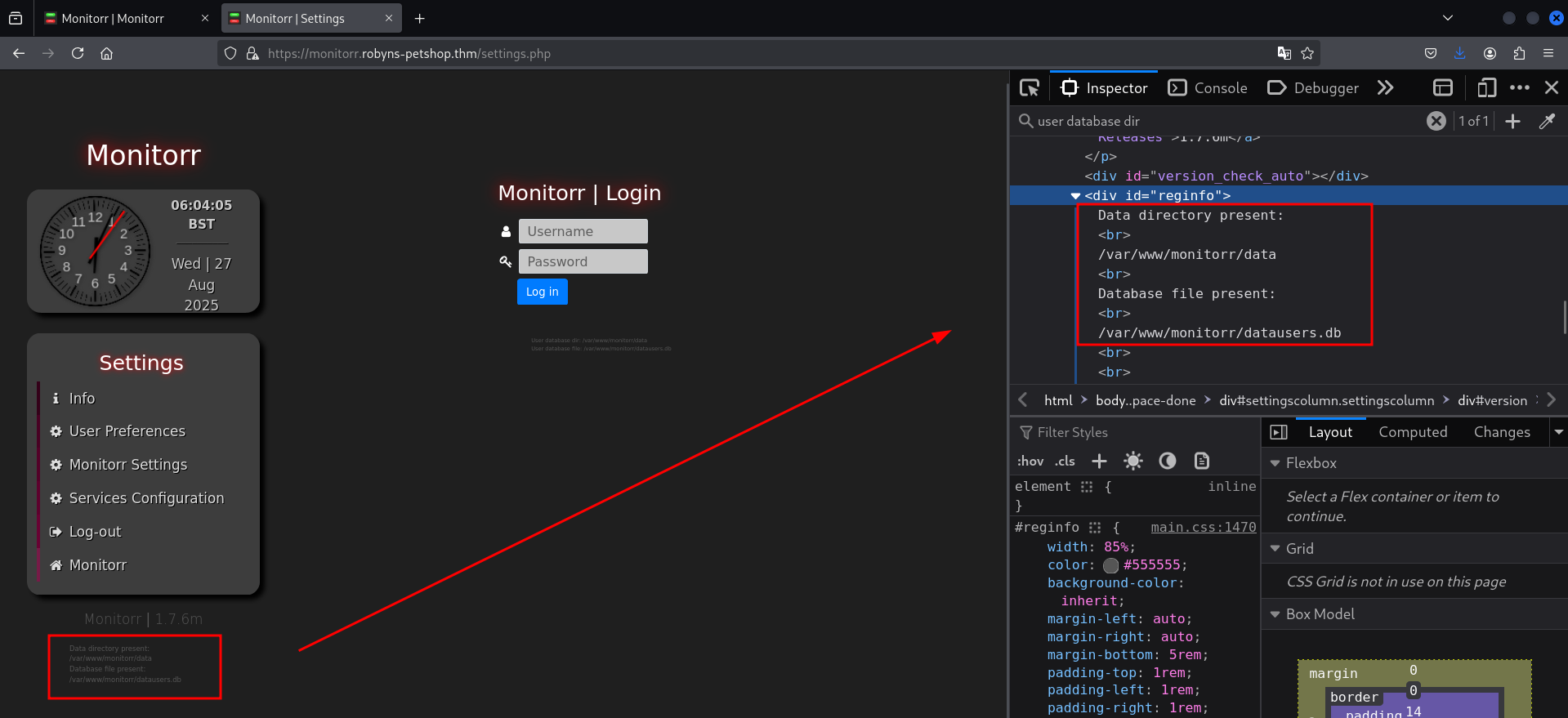Open the Computed tab
Screen dimensions: 1568x718
click(1412, 432)
